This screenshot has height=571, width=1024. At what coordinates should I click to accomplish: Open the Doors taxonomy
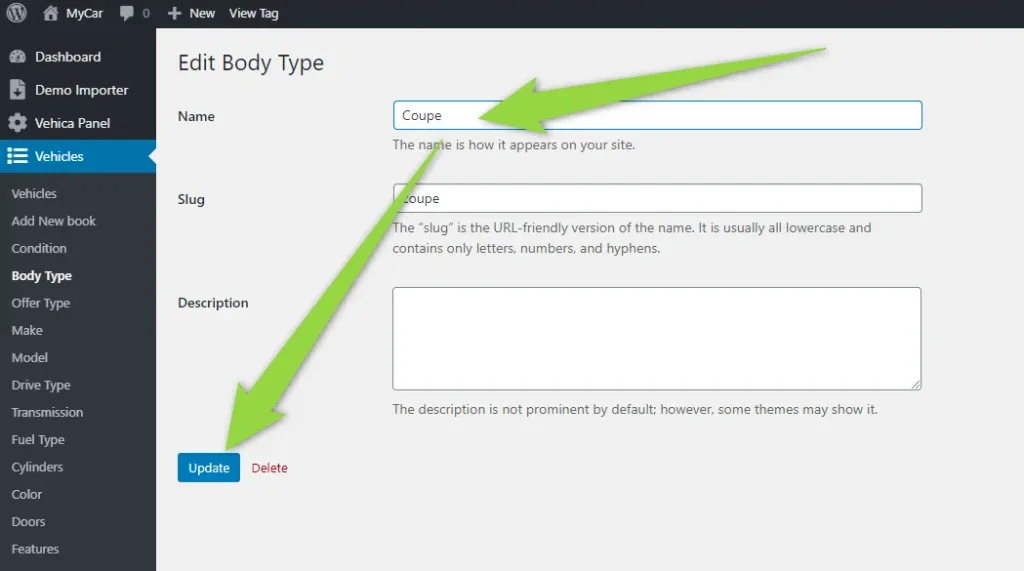[x=28, y=522]
